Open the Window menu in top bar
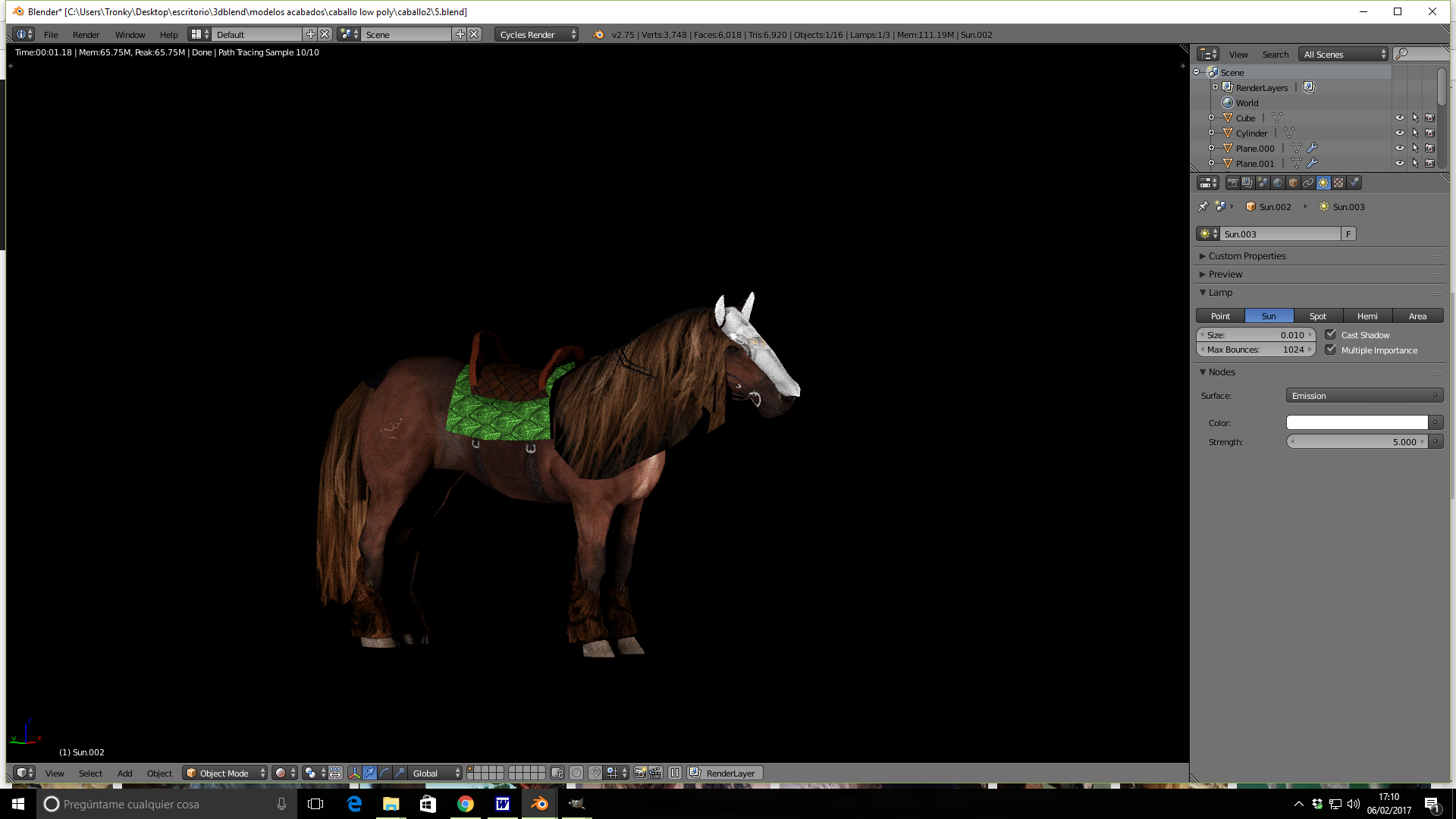The image size is (1456, 819). pyautogui.click(x=130, y=34)
